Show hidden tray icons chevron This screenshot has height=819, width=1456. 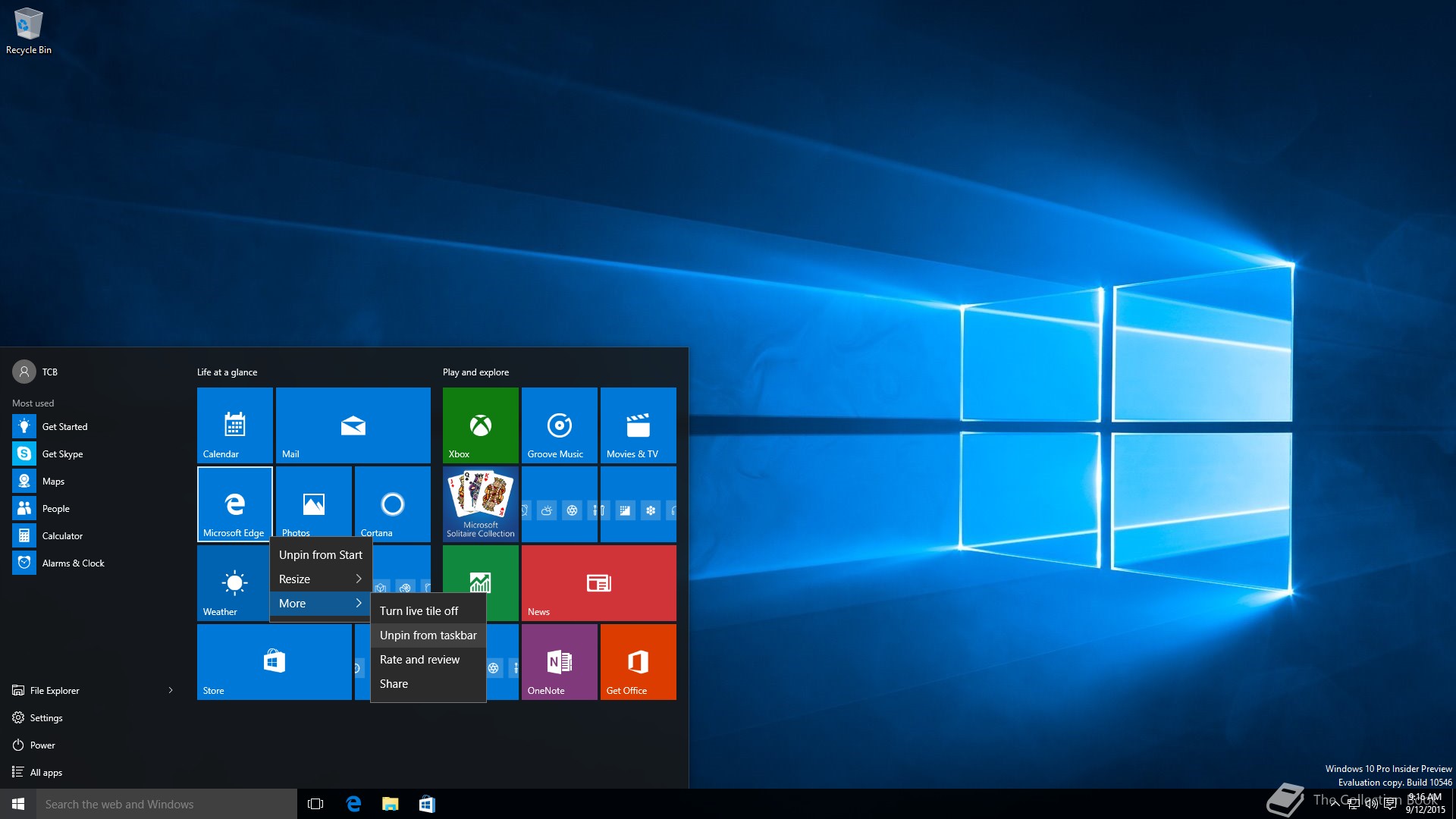(x=1335, y=805)
